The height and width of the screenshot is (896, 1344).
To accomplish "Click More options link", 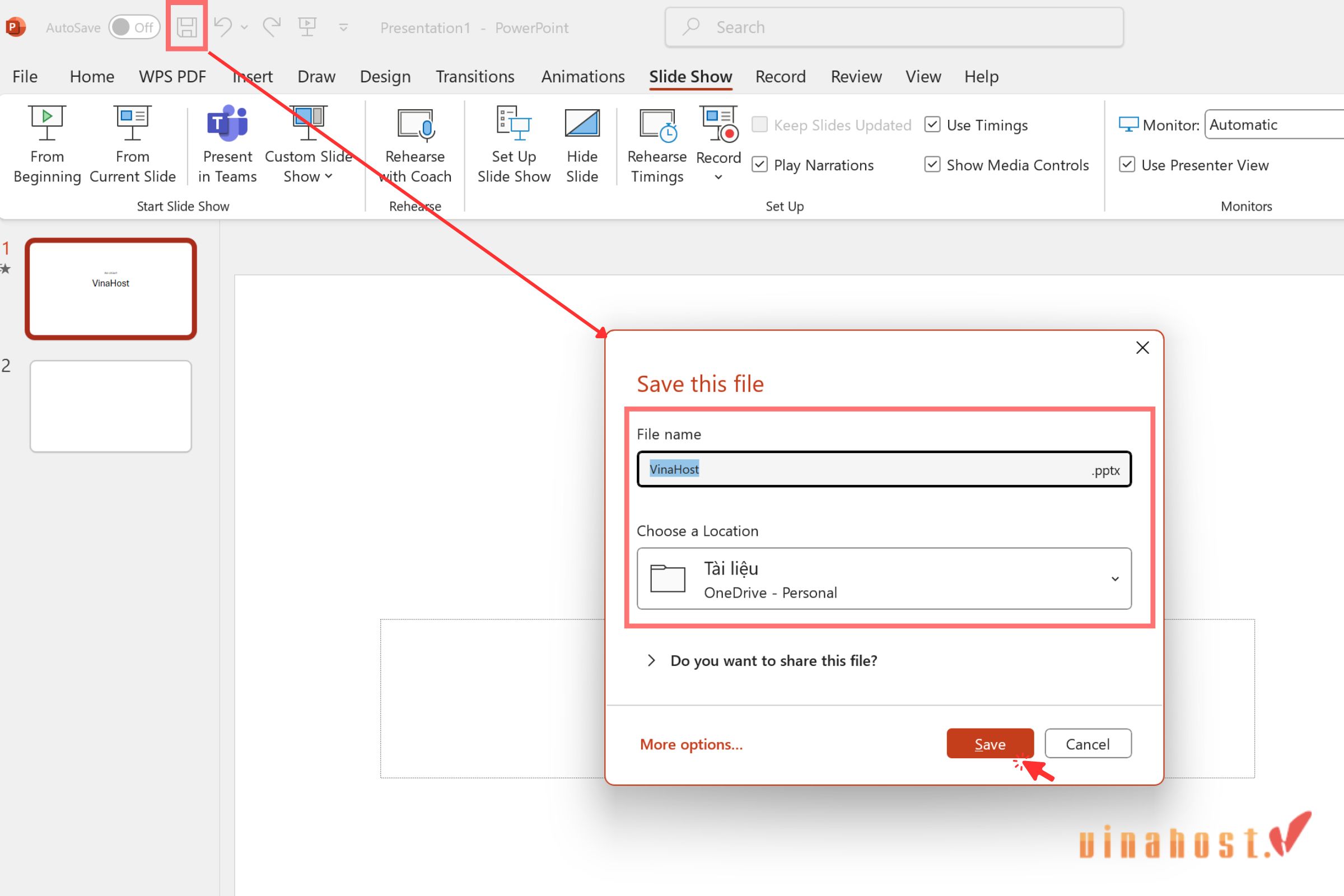I will 692,744.
